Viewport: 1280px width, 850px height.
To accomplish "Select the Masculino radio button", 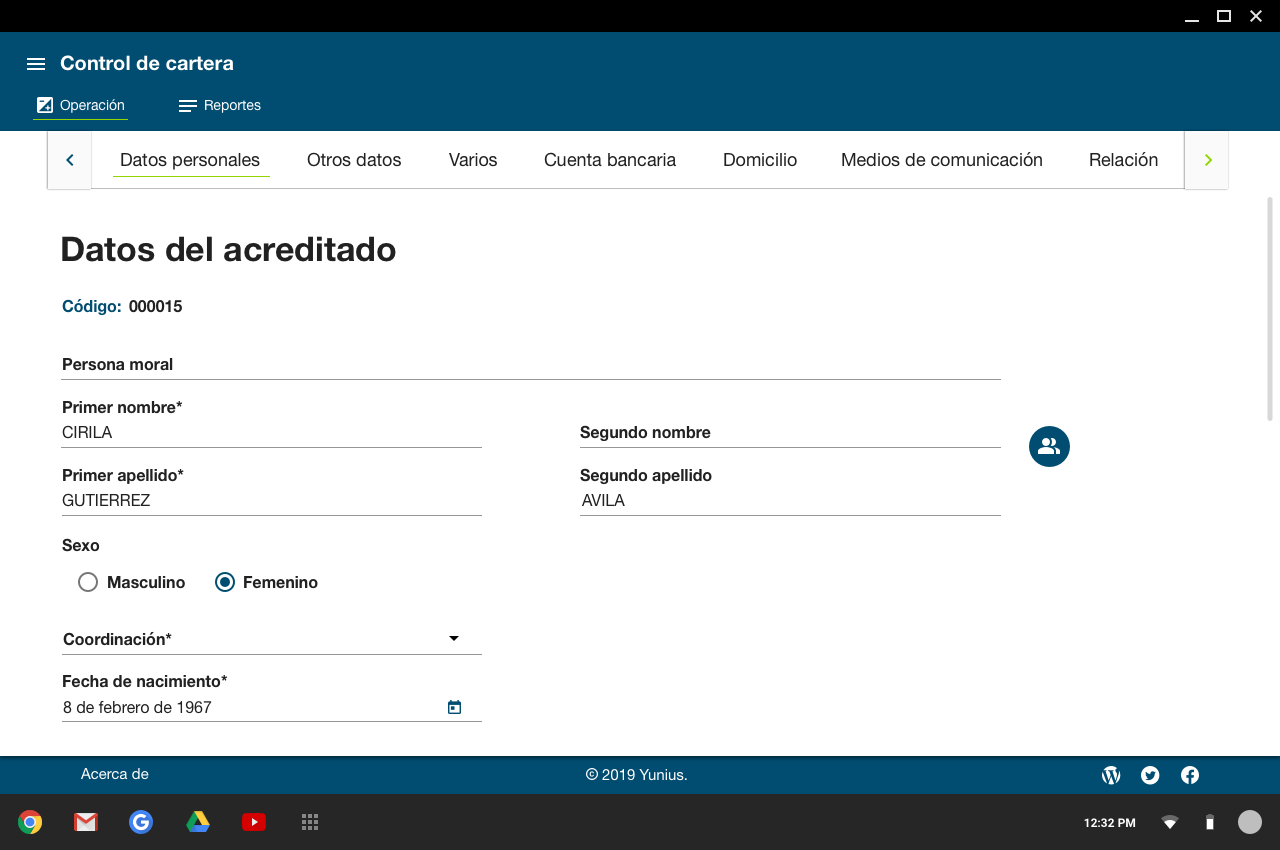I will 88,582.
